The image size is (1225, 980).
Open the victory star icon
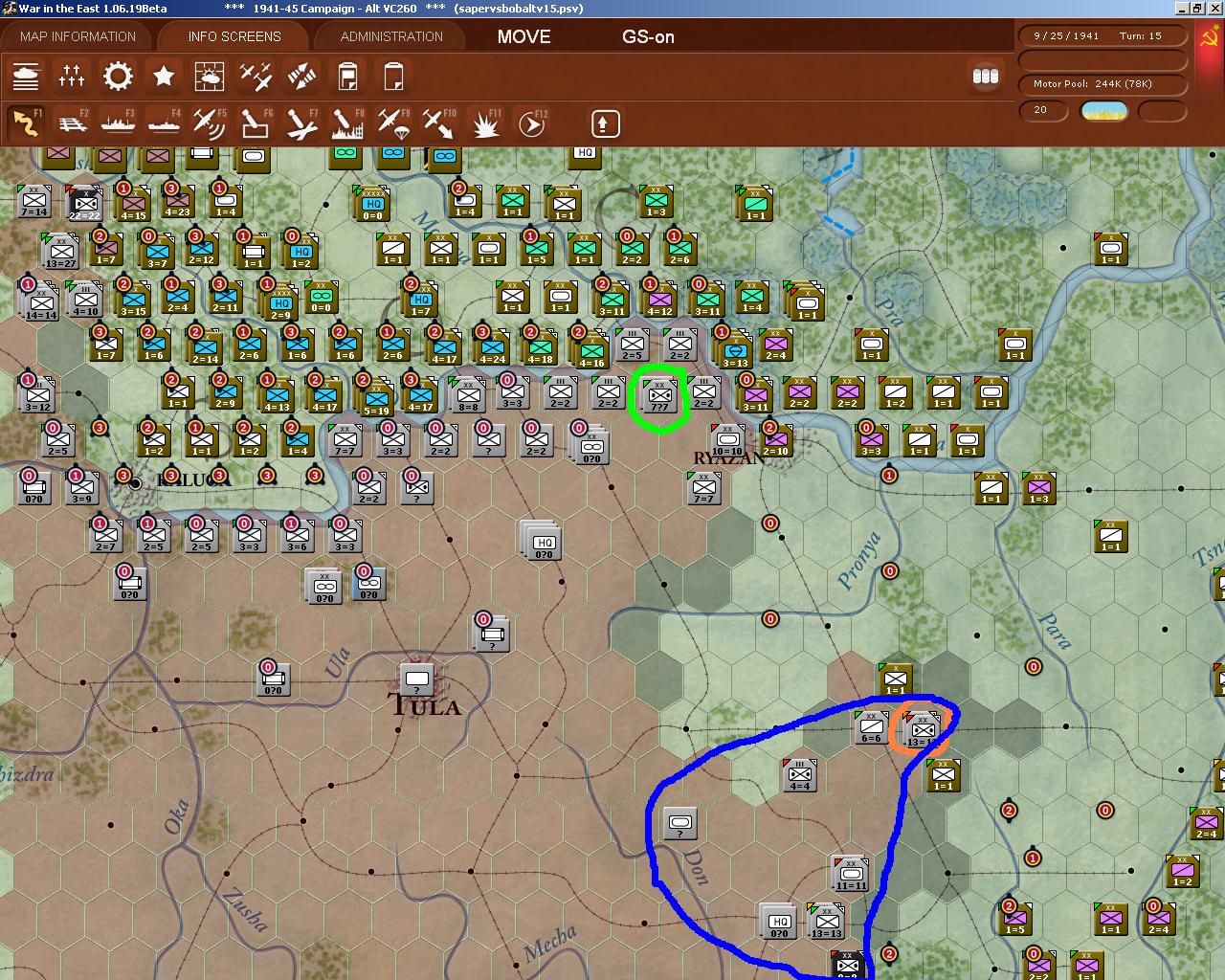(164, 76)
